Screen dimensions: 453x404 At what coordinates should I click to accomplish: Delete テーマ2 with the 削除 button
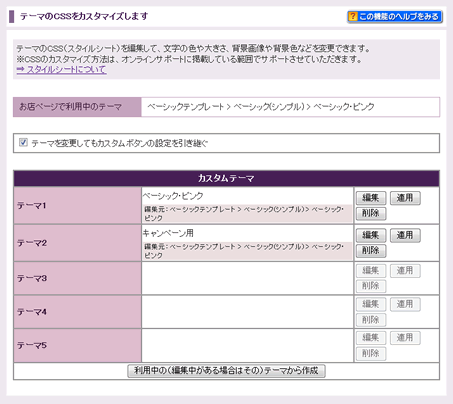pos(371,251)
